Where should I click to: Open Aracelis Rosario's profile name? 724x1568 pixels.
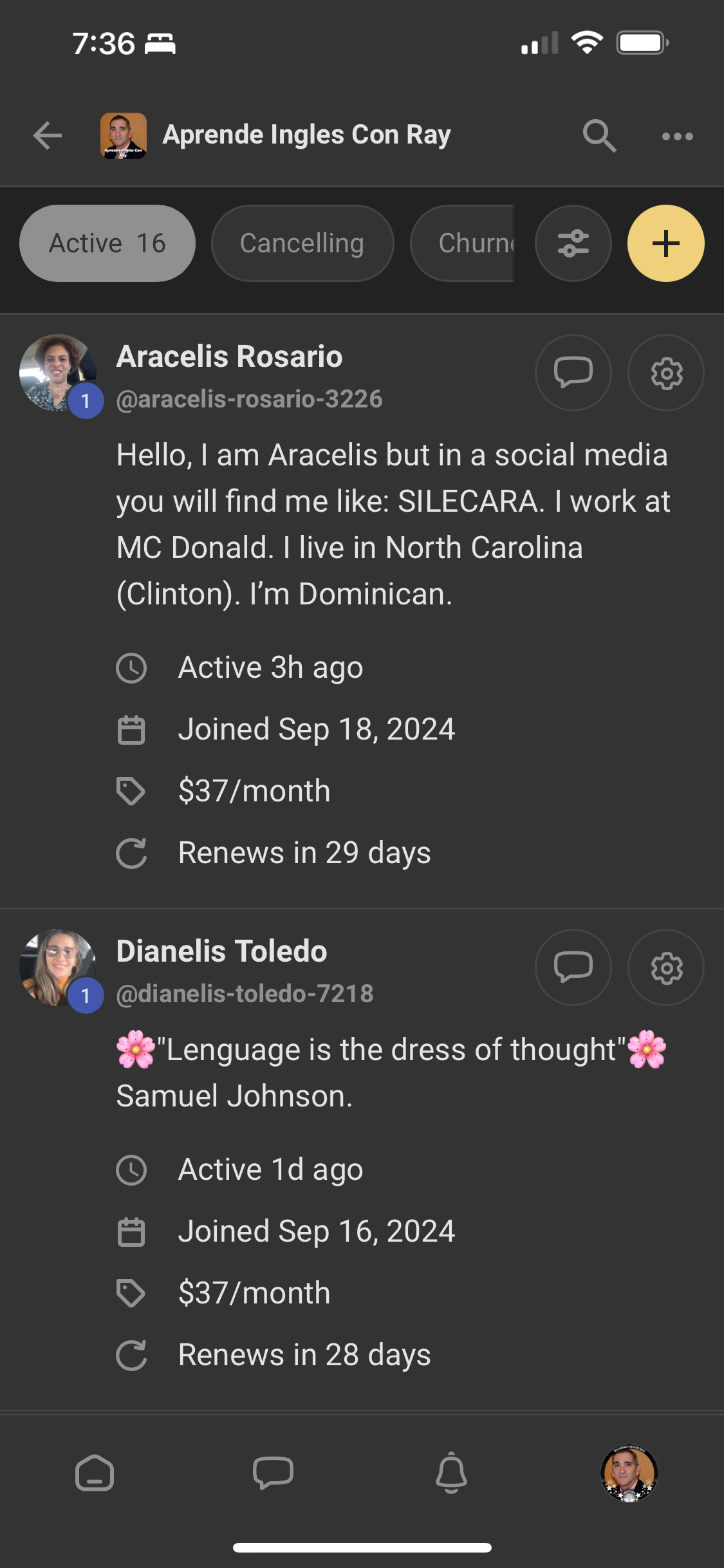point(229,357)
